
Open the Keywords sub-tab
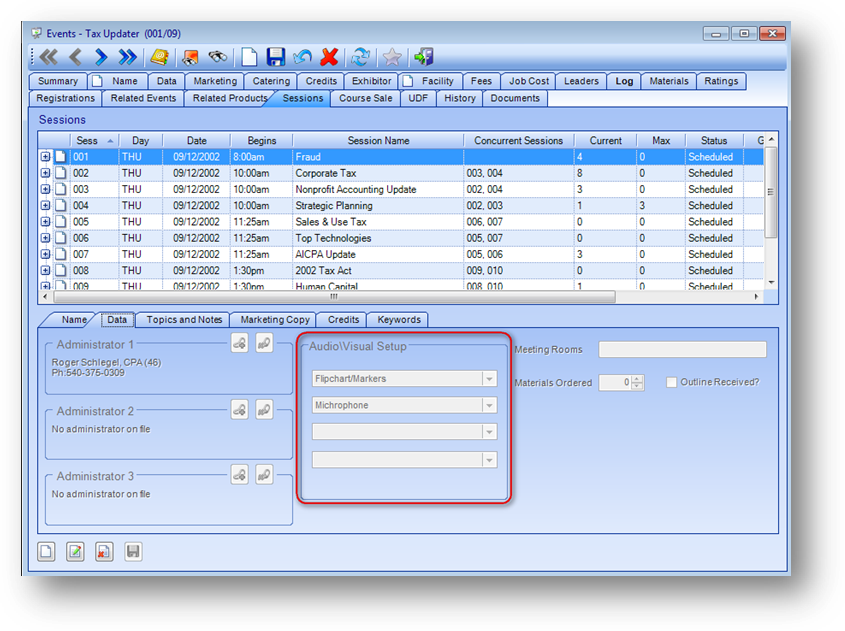coord(399,320)
